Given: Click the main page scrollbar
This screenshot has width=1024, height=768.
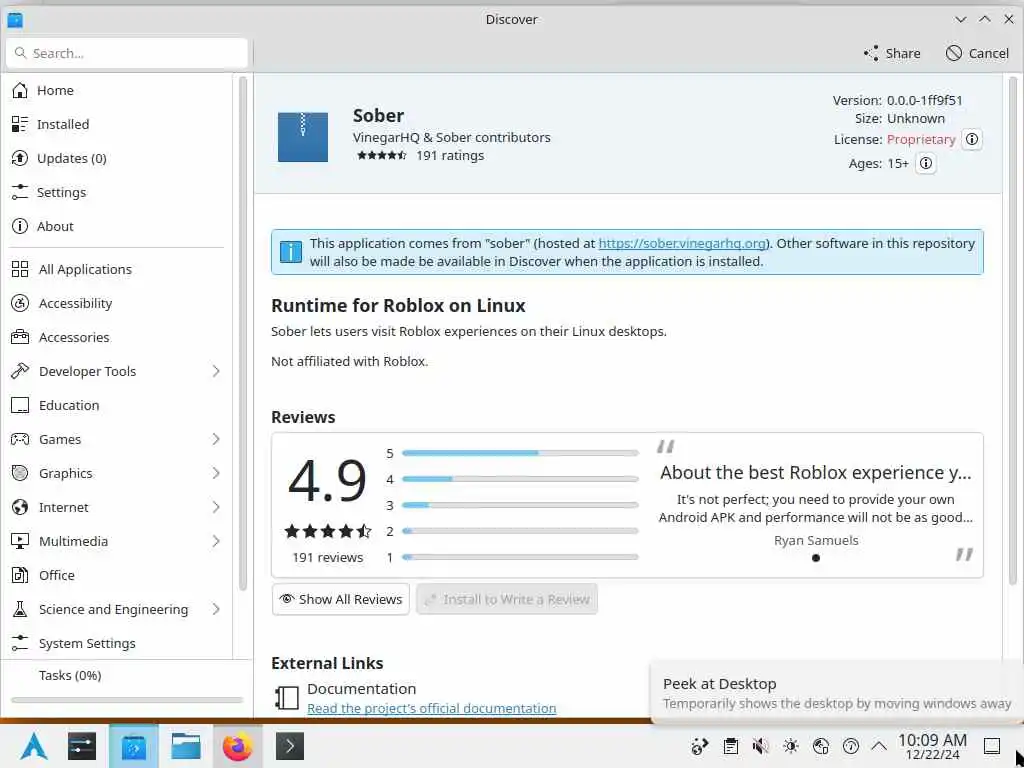Looking at the screenshot, I should [x=1013, y=330].
